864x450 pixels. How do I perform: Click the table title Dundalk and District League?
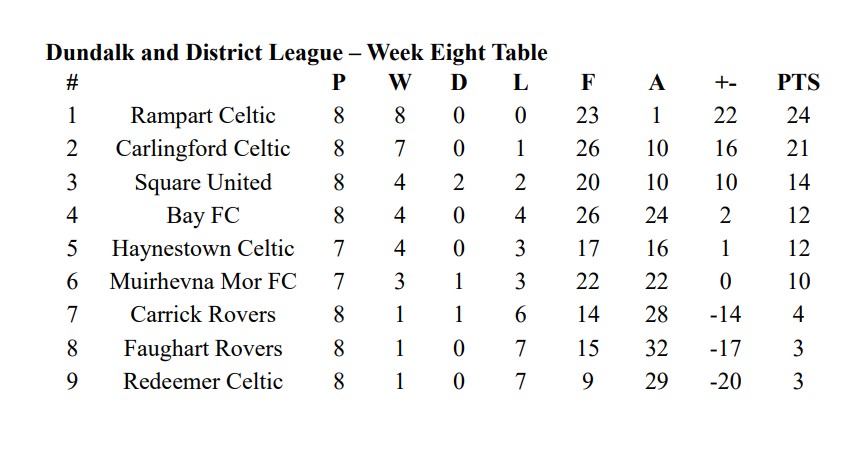pyautogui.click(x=194, y=53)
